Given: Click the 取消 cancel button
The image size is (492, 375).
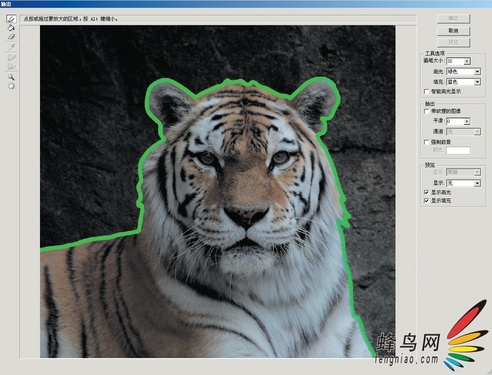Looking at the screenshot, I should tap(453, 31).
